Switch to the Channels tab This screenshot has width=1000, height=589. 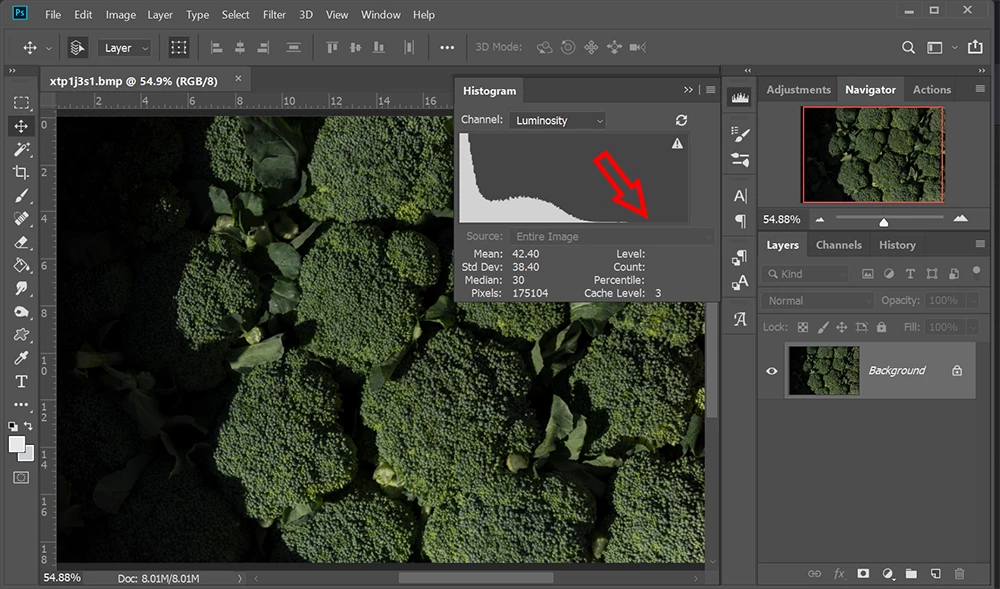point(838,245)
